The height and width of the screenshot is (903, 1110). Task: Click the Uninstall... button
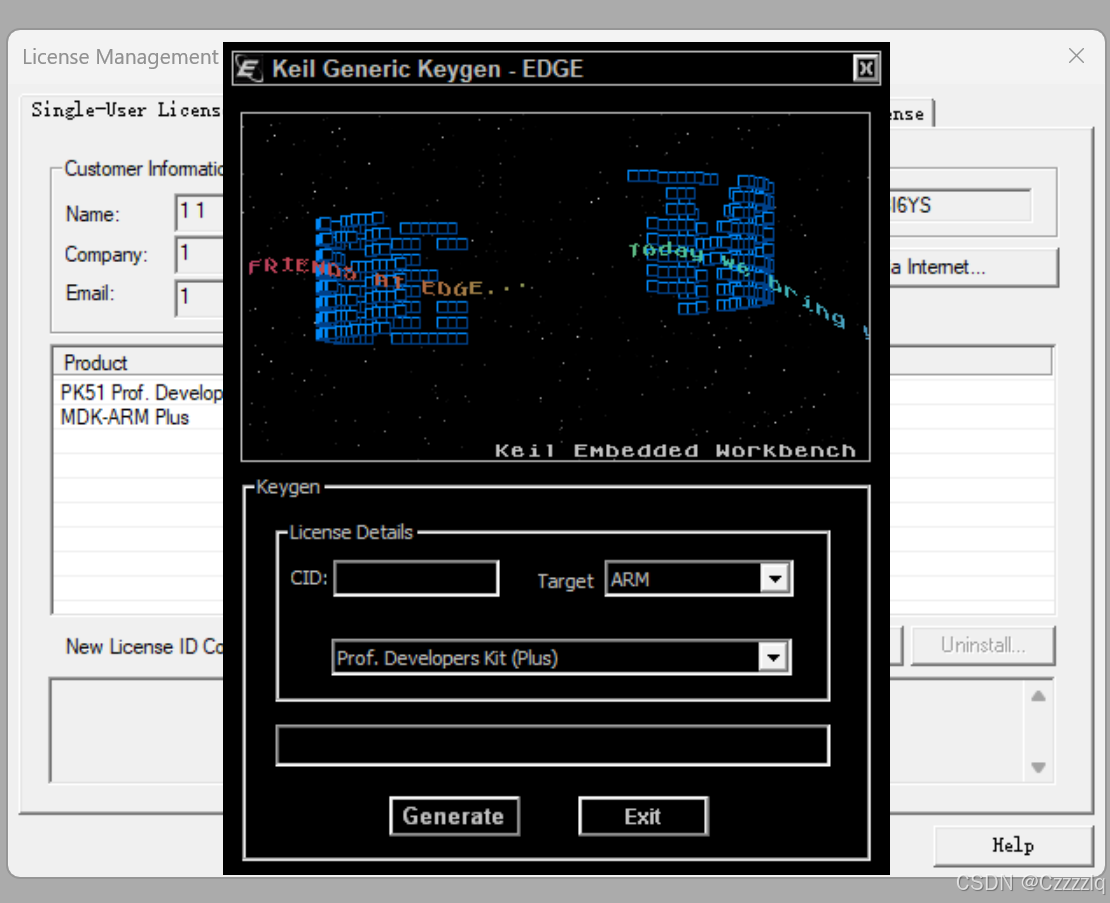(x=983, y=645)
